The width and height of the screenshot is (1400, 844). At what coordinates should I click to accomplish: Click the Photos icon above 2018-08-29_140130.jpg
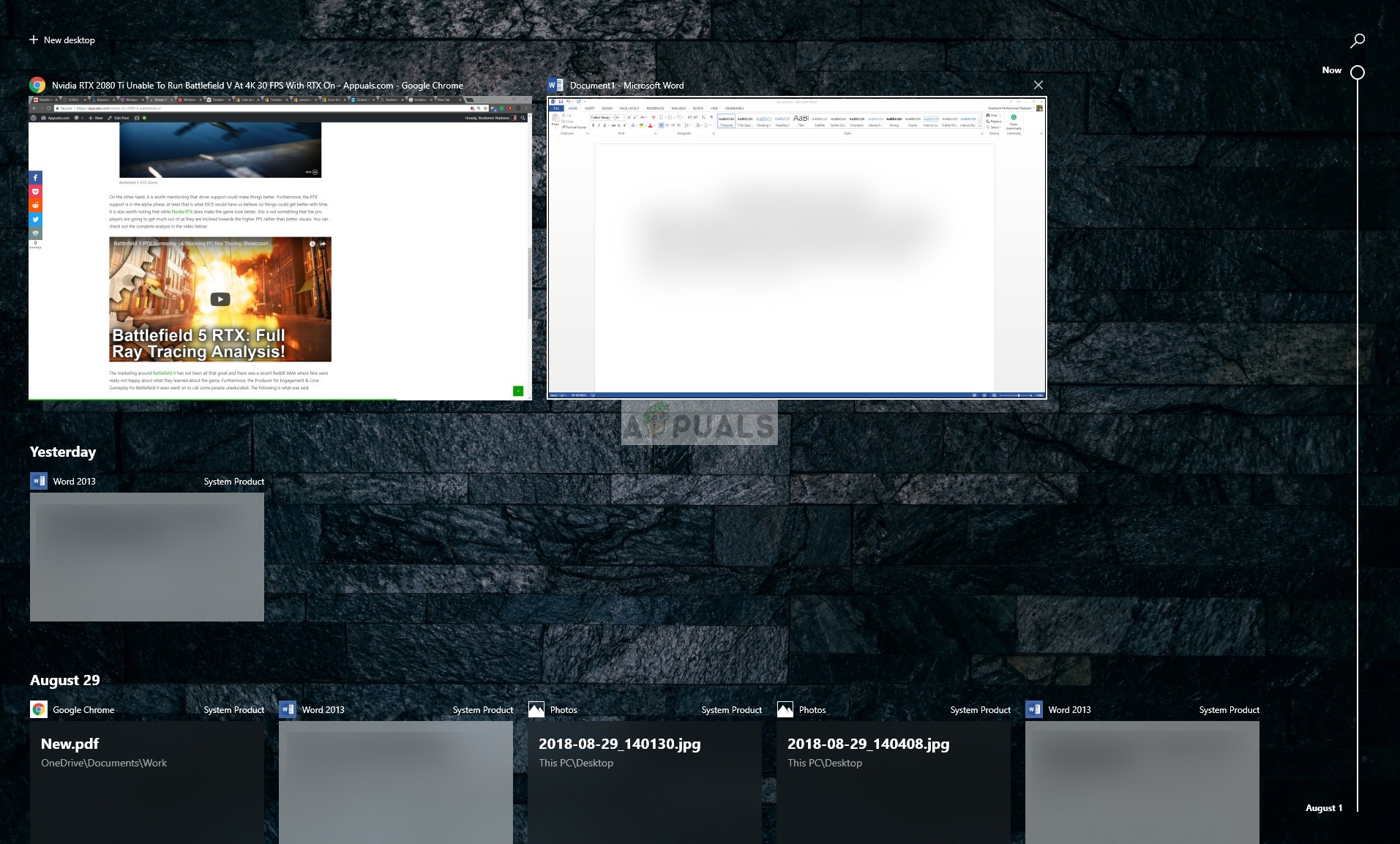coord(536,709)
